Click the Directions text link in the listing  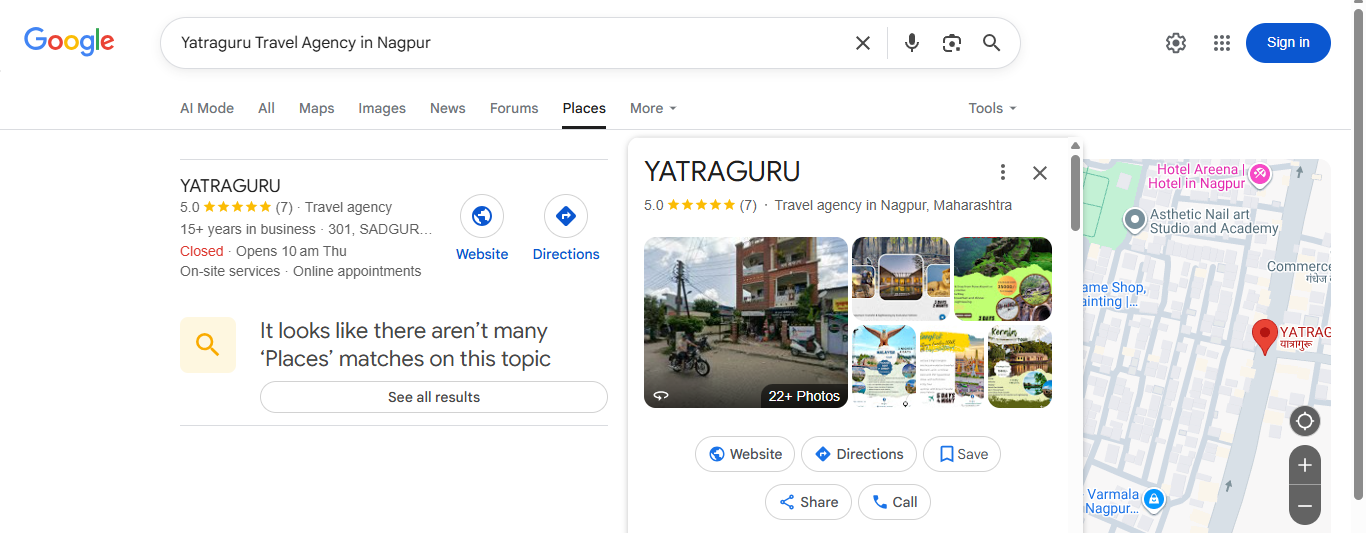[566, 254]
